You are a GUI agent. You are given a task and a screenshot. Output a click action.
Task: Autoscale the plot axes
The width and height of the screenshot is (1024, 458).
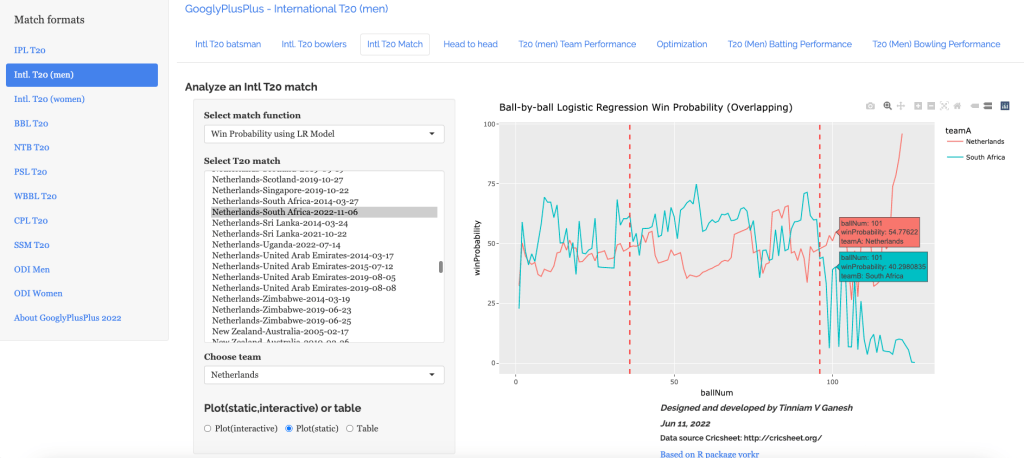tap(944, 105)
